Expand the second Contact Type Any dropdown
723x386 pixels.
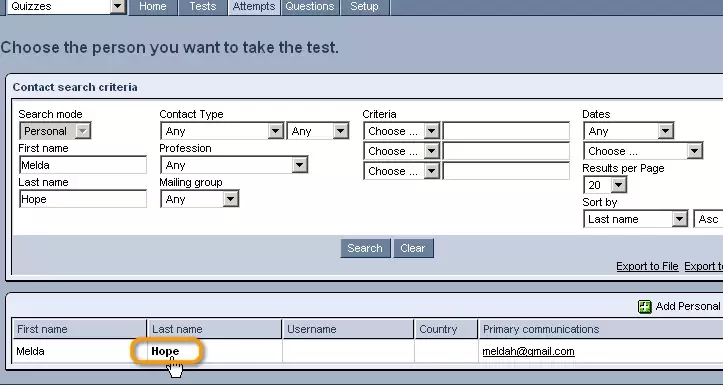(x=318, y=131)
